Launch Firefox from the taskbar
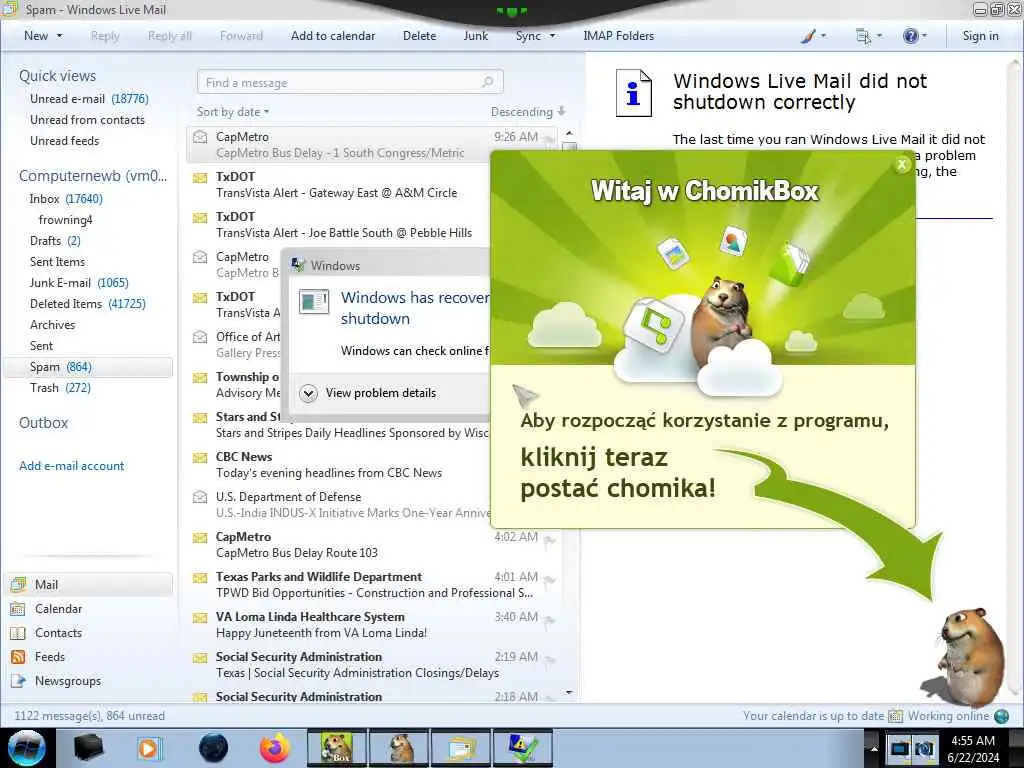This screenshot has width=1024, height=768. click(275, 748)
